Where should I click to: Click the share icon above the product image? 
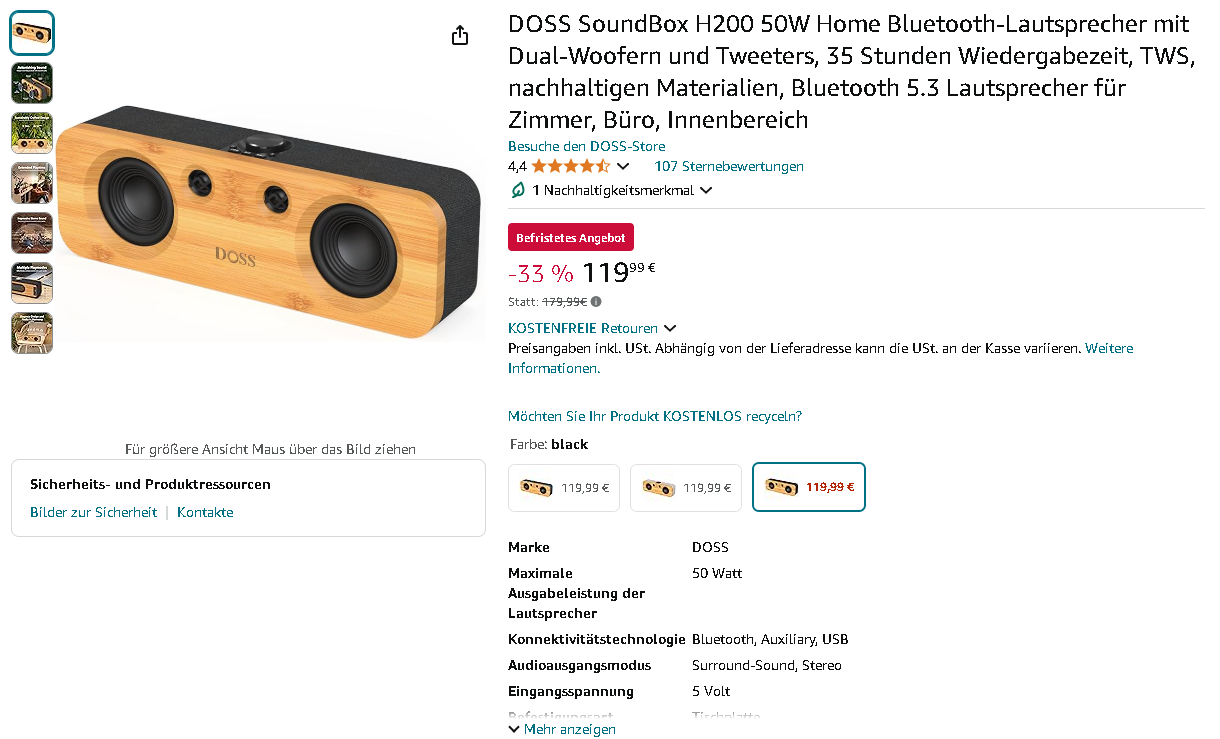point(460,36)
